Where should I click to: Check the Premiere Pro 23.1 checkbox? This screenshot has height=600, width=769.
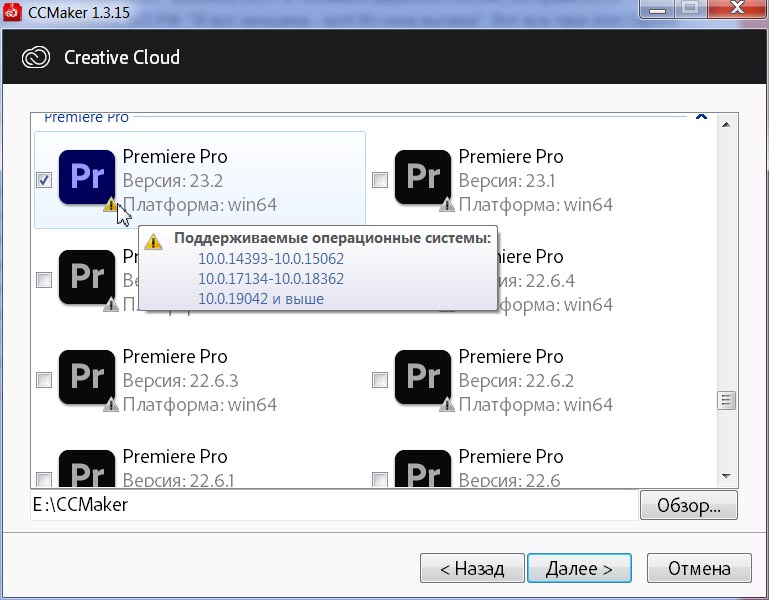380,180
